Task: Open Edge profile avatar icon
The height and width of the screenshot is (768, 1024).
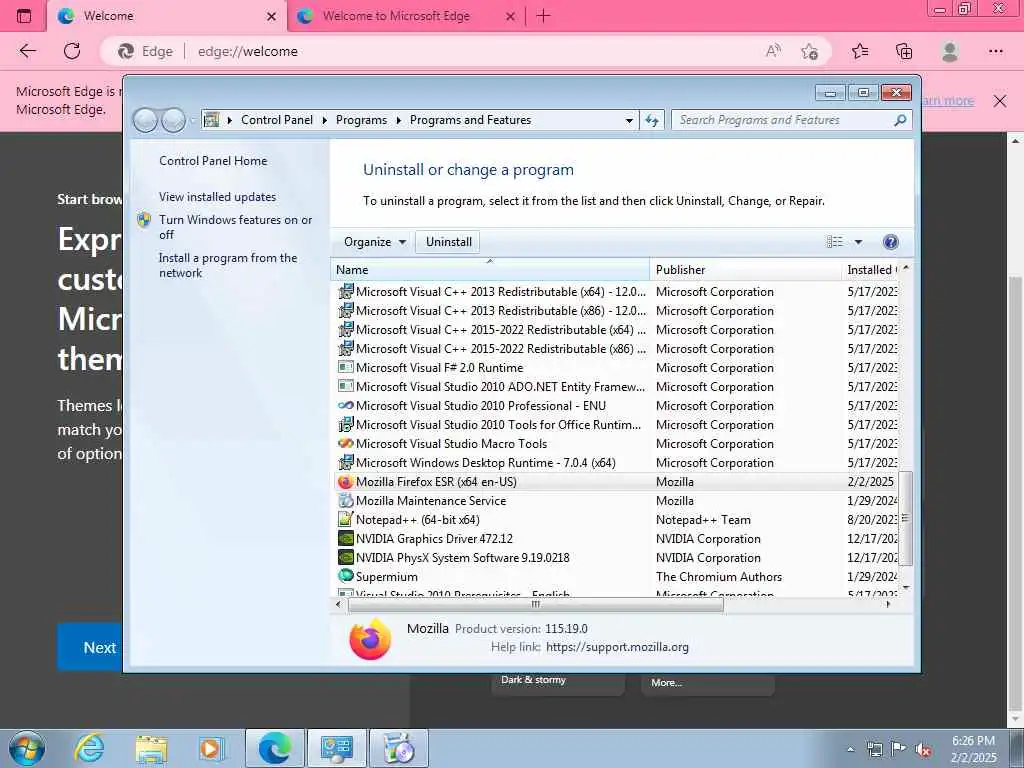Action: (x=950, y=51)
